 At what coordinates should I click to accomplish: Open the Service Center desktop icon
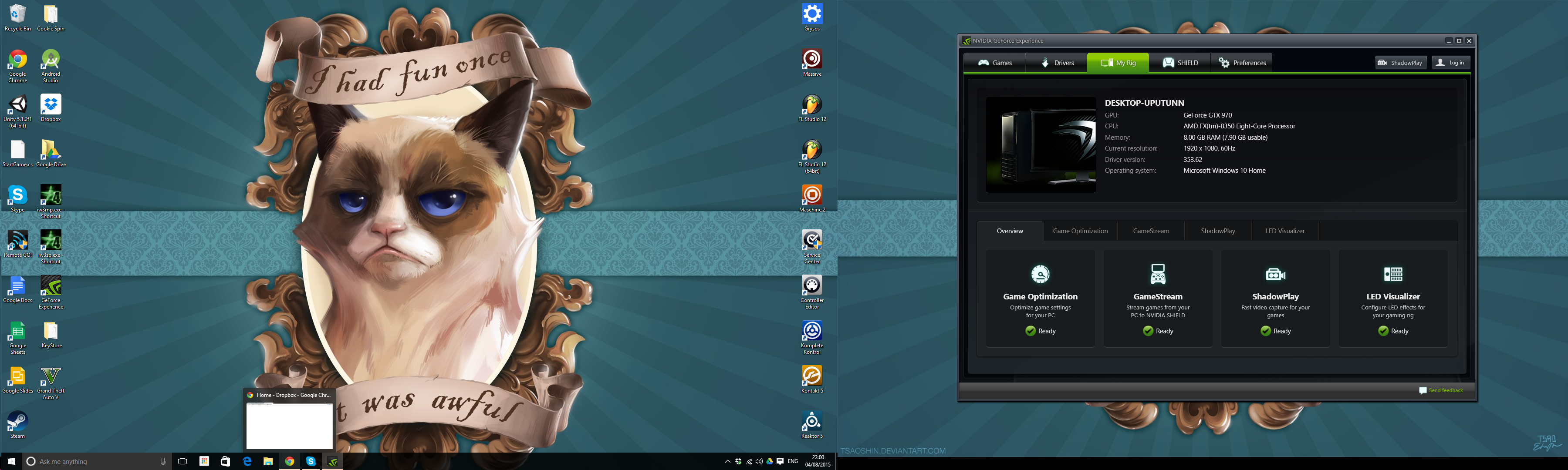tap(812, 247)
